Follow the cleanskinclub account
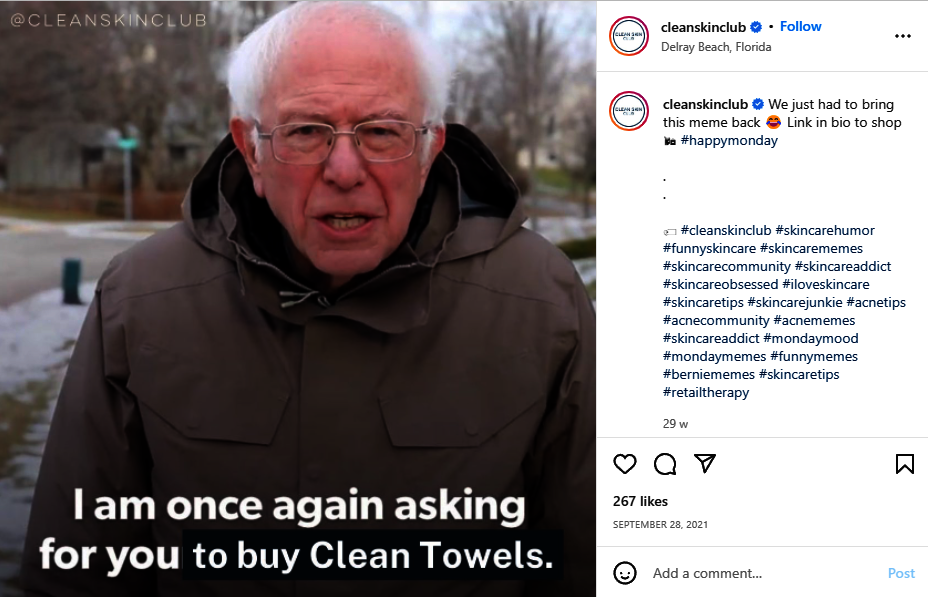This screenshot has width=928, height=597. [800, 27]
